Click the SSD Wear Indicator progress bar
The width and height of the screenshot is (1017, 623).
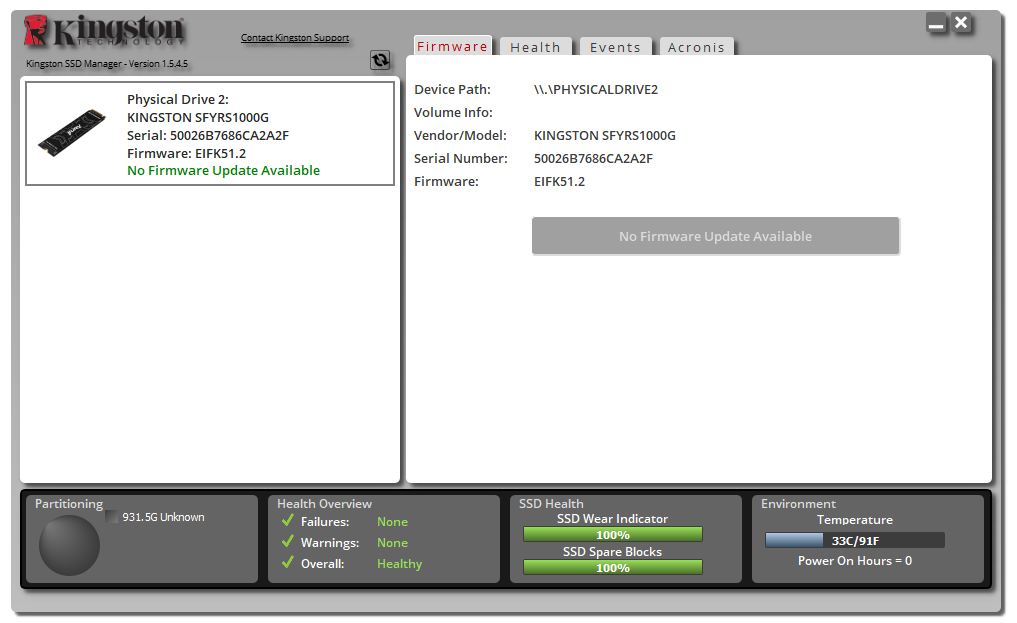[x=613, y=534]
